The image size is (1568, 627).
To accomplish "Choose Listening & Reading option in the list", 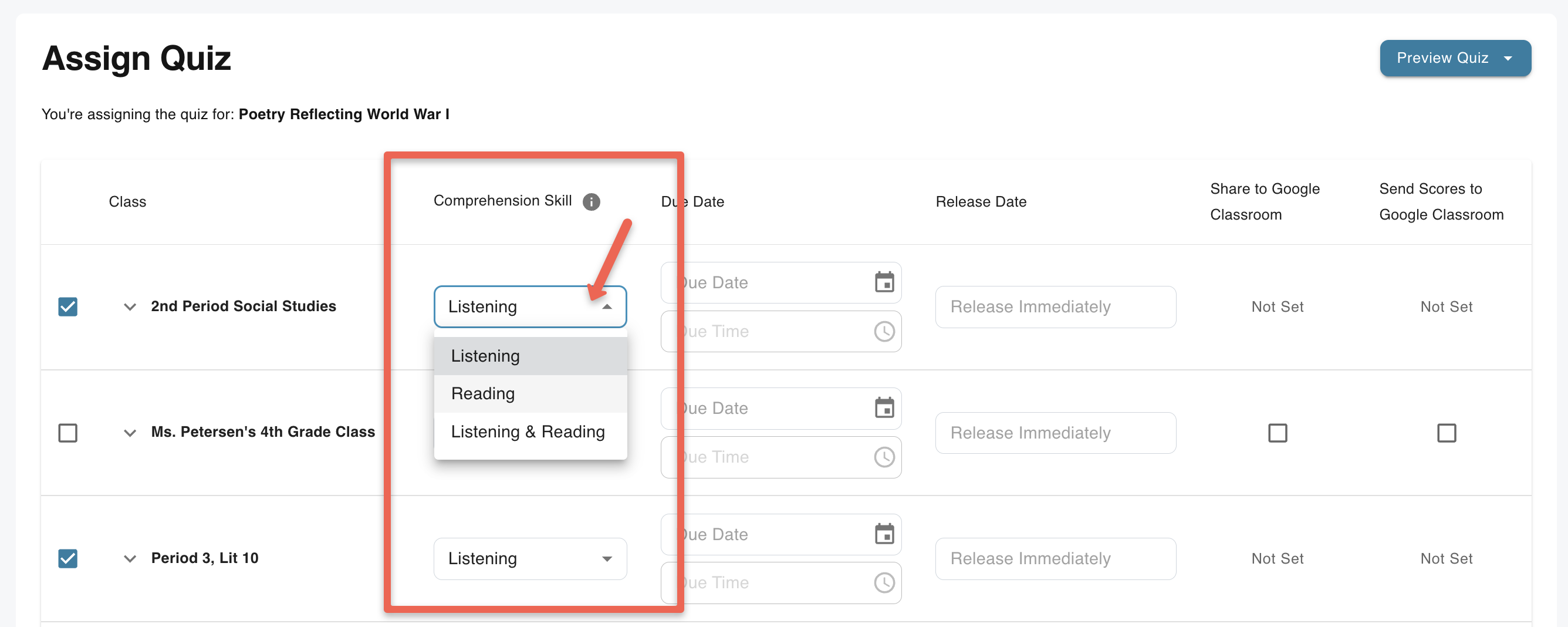I will tap(527, 432).
